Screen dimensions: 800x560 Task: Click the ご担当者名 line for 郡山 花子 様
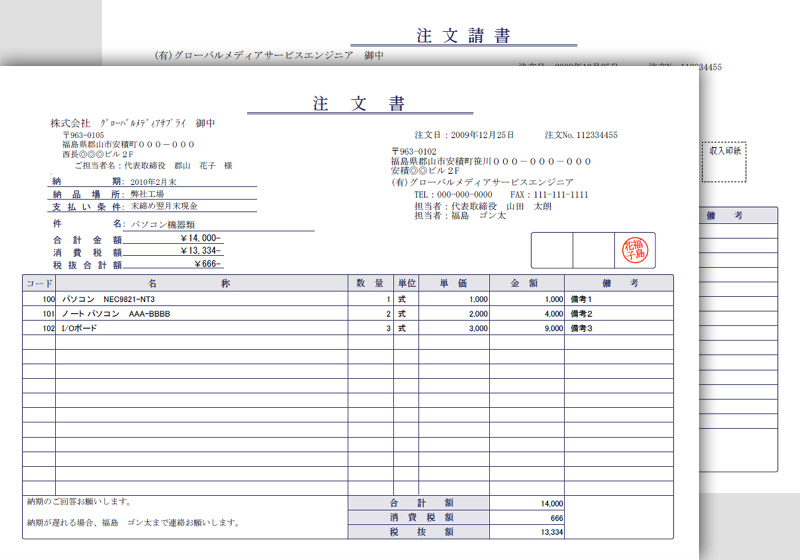[x=154, y=166]
